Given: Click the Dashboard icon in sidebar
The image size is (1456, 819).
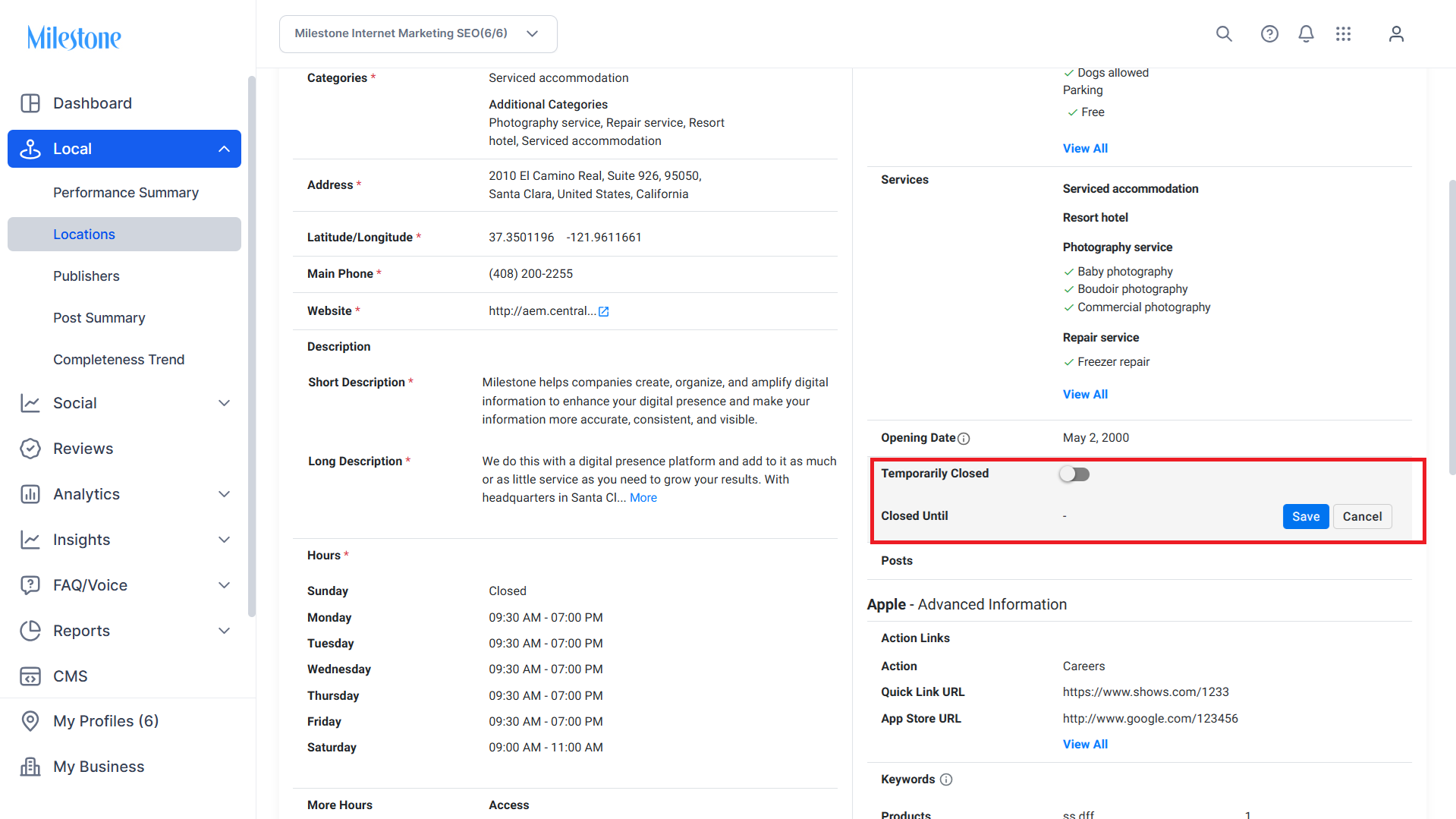Looking at the screenshot, I should tap(30, 103).
